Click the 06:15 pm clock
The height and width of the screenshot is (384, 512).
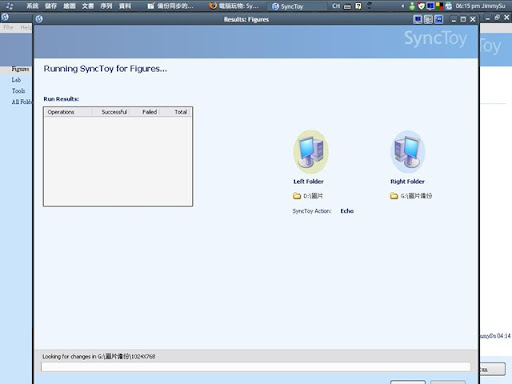pyautogui.click(x=467, y=6)
